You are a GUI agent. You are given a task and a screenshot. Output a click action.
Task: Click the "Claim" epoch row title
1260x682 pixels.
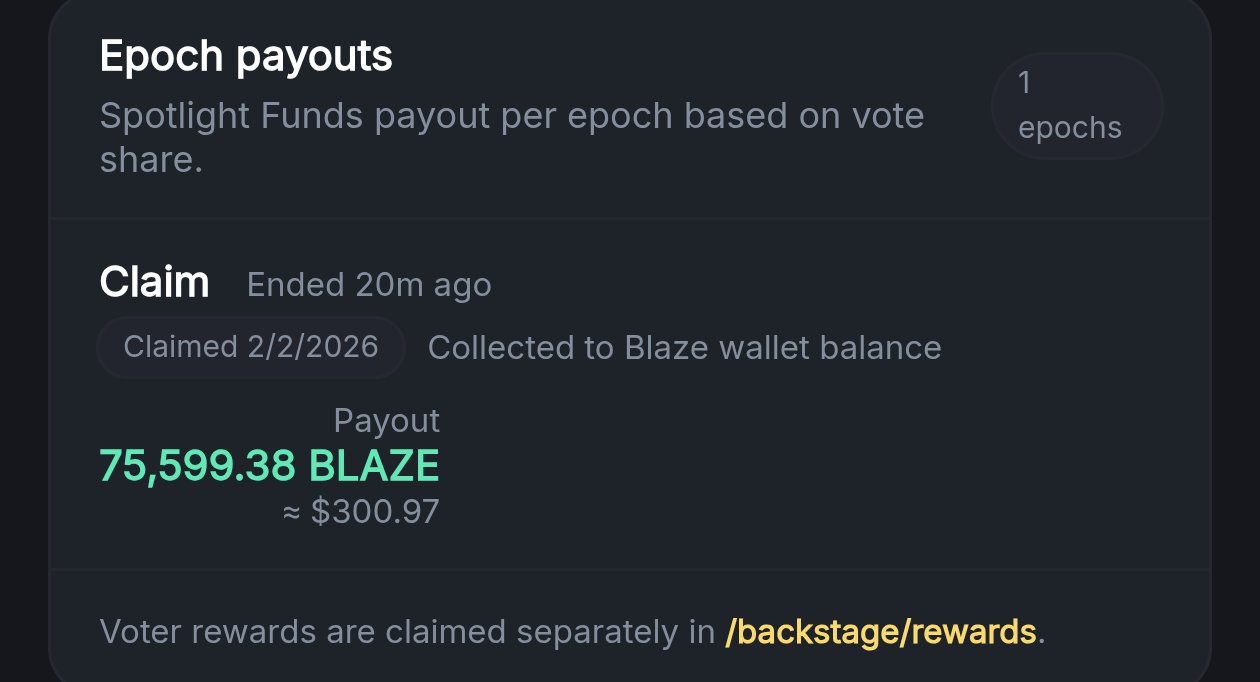[154, 283]
